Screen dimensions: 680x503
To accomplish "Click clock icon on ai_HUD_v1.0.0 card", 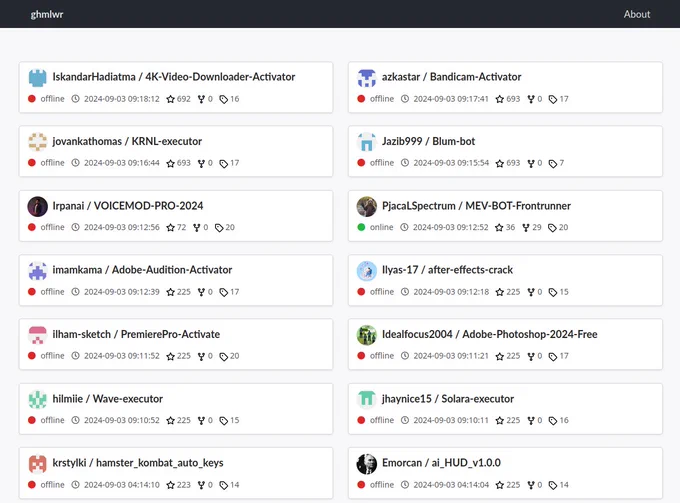I will [x=405, y=485].
